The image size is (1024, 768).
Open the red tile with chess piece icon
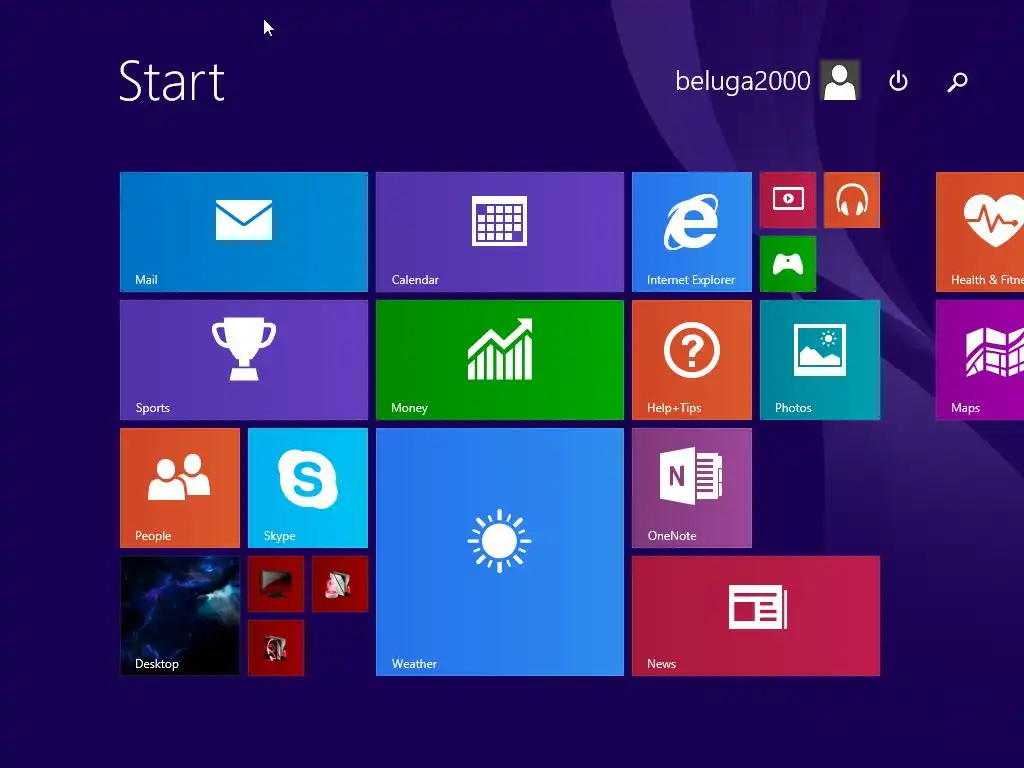340,584
